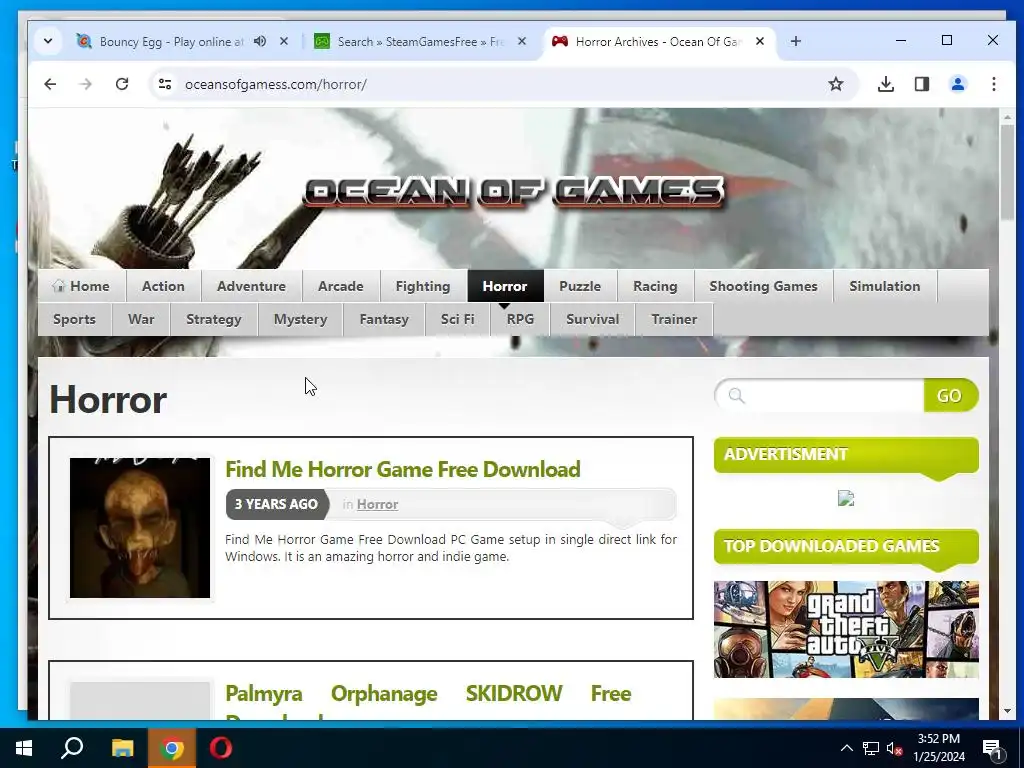Open the Chrome profile menu
Image resolution: width=1024 pixels, height=768 pixels.
click(957, 84)
